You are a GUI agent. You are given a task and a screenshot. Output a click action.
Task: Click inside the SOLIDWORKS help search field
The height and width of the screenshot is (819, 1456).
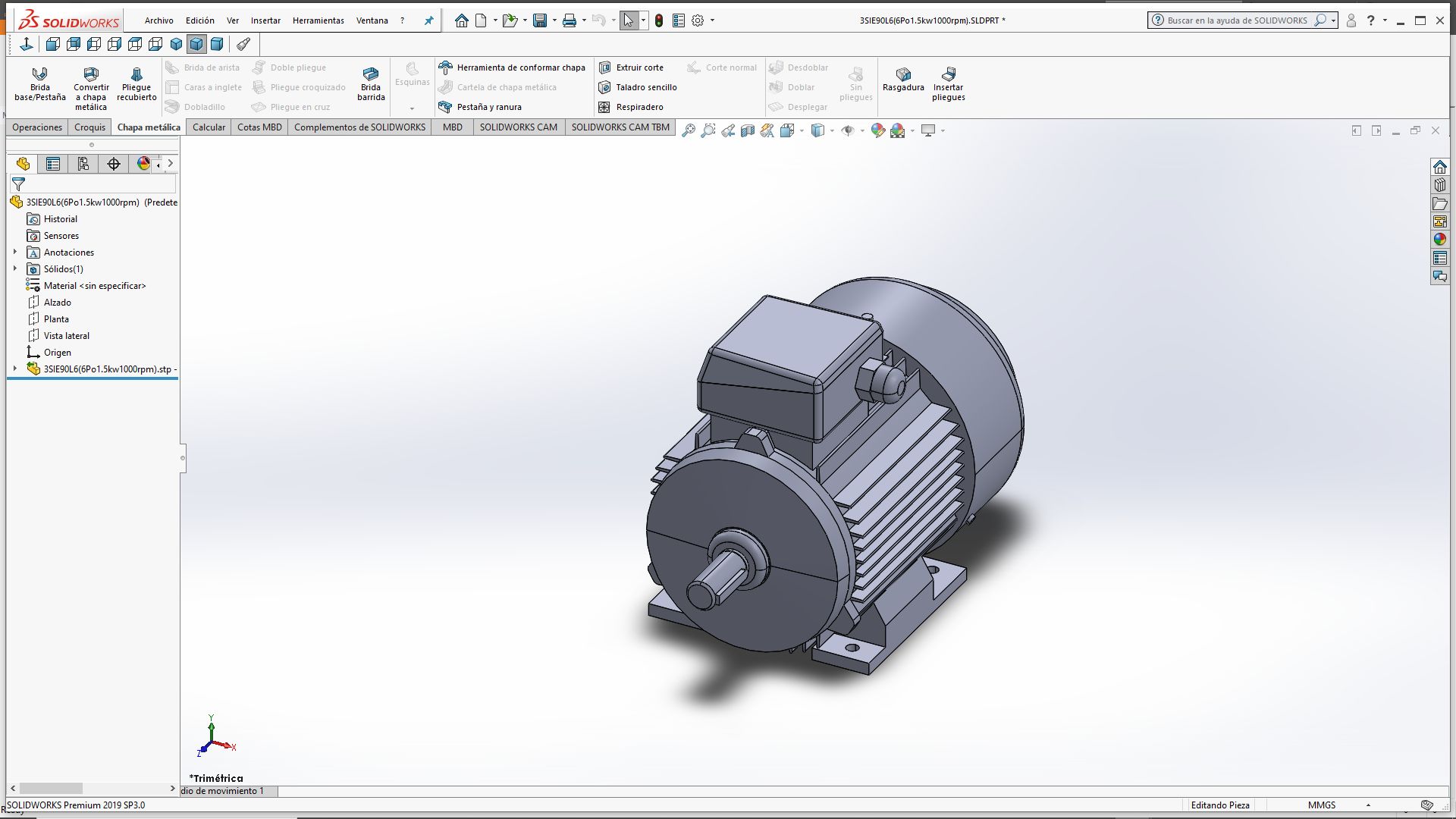(x=1236, y=20)
